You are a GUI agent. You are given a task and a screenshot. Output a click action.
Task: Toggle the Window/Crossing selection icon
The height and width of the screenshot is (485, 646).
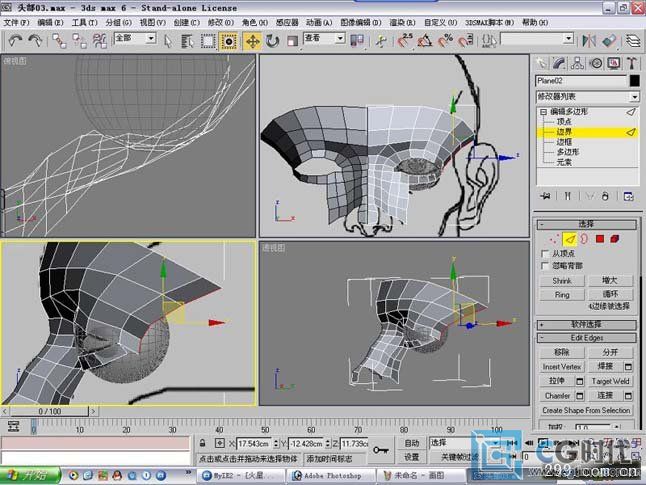click(229, 41)
